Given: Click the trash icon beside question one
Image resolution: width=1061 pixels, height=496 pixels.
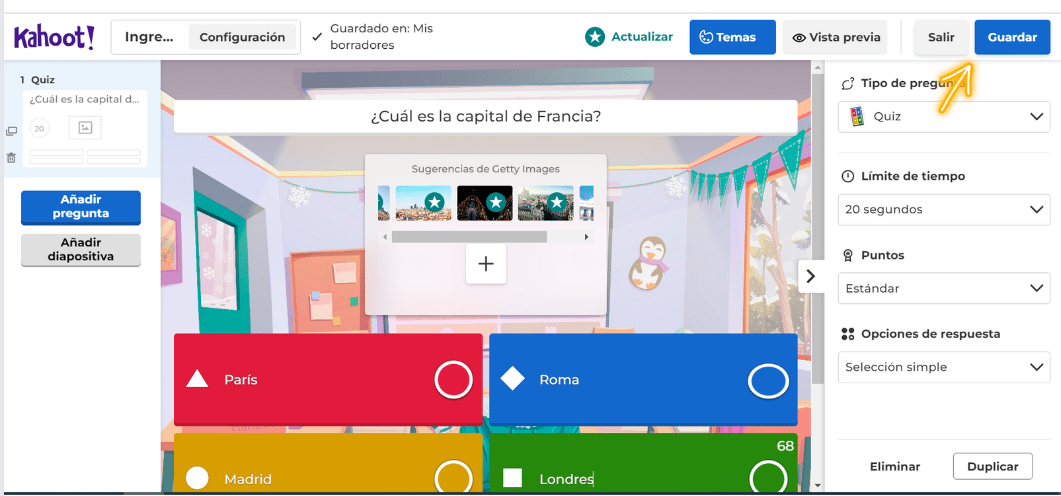Looking at the screenshot, I should tap(11, 157).
